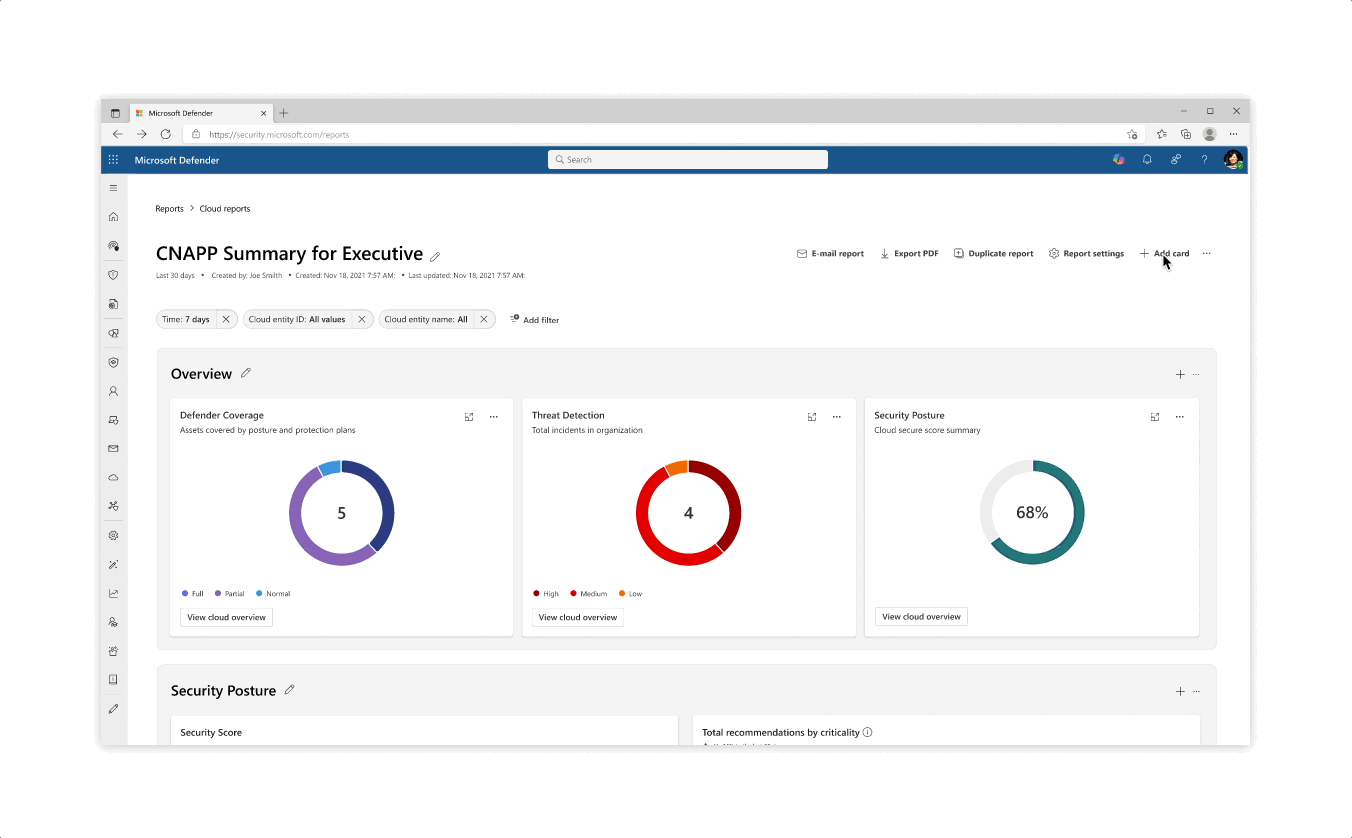Toggle the hamburger navigation menu

tap(113, 188)
